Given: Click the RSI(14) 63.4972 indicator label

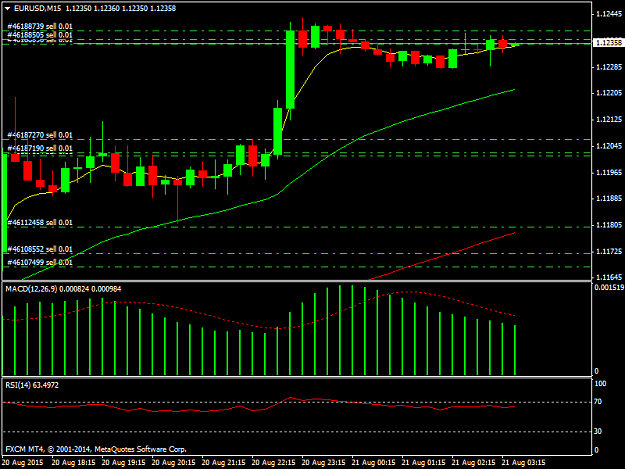Looking at the screenshot, I should pos(32,385).
